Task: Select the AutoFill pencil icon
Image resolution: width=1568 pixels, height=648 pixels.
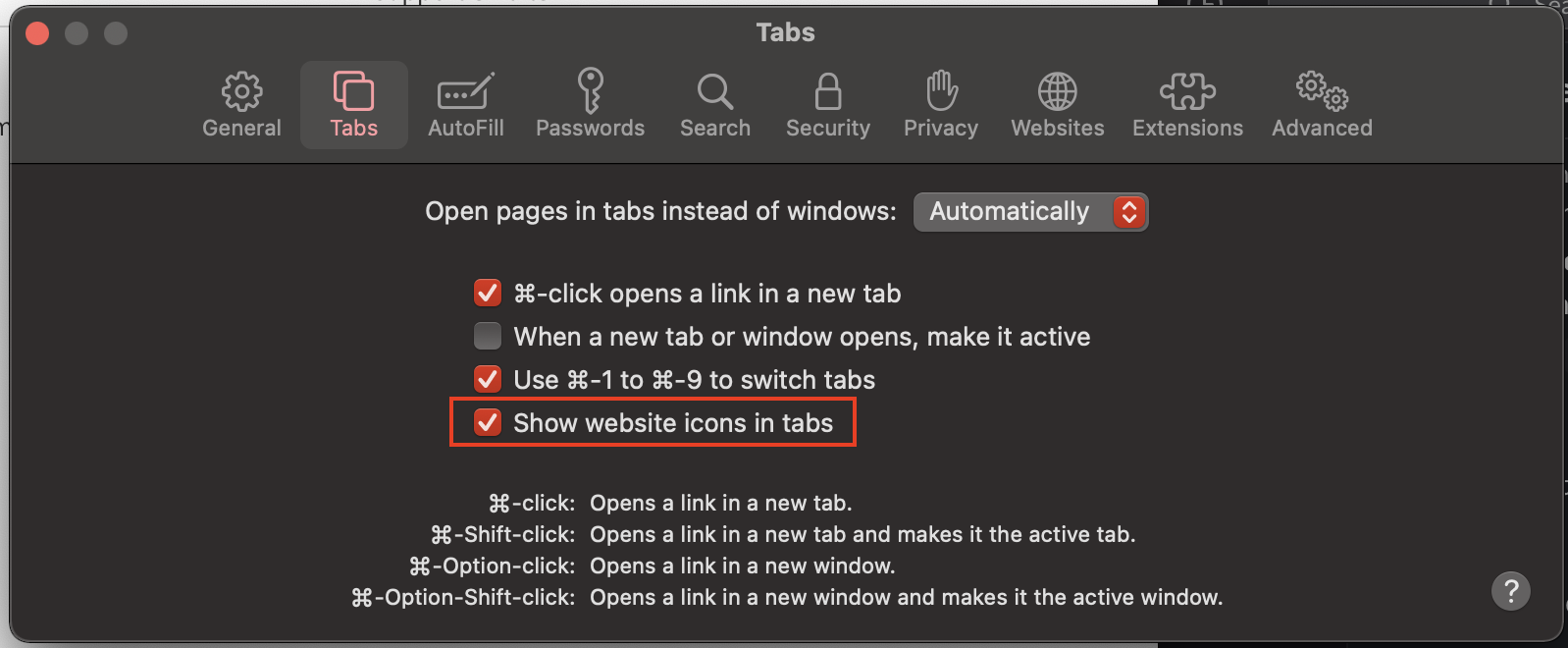Action: click(465, 91)
